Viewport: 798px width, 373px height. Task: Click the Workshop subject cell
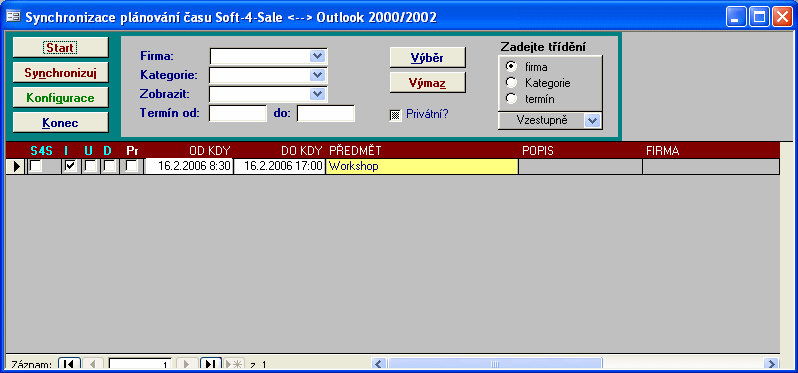pyautogui.click(x=422, y=166)
